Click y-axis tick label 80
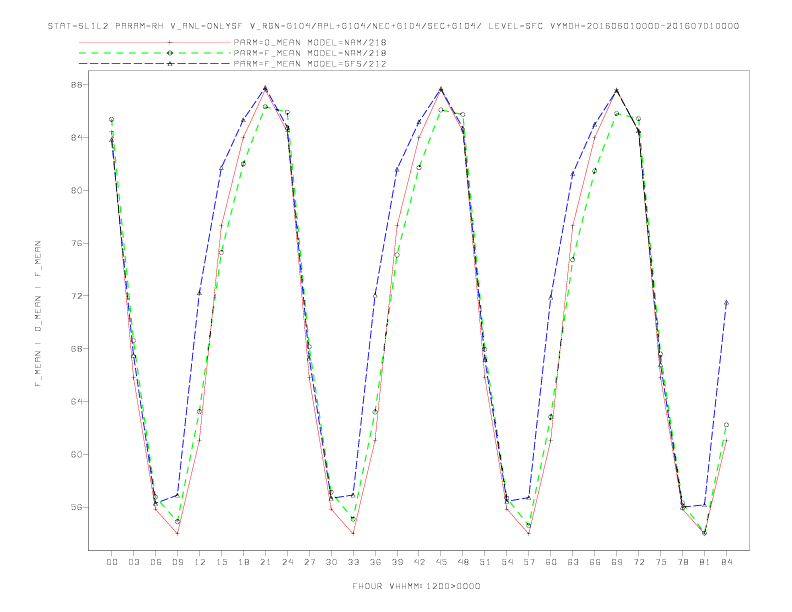The width and height of the screenshot is (792, 612). click(76, 190)
